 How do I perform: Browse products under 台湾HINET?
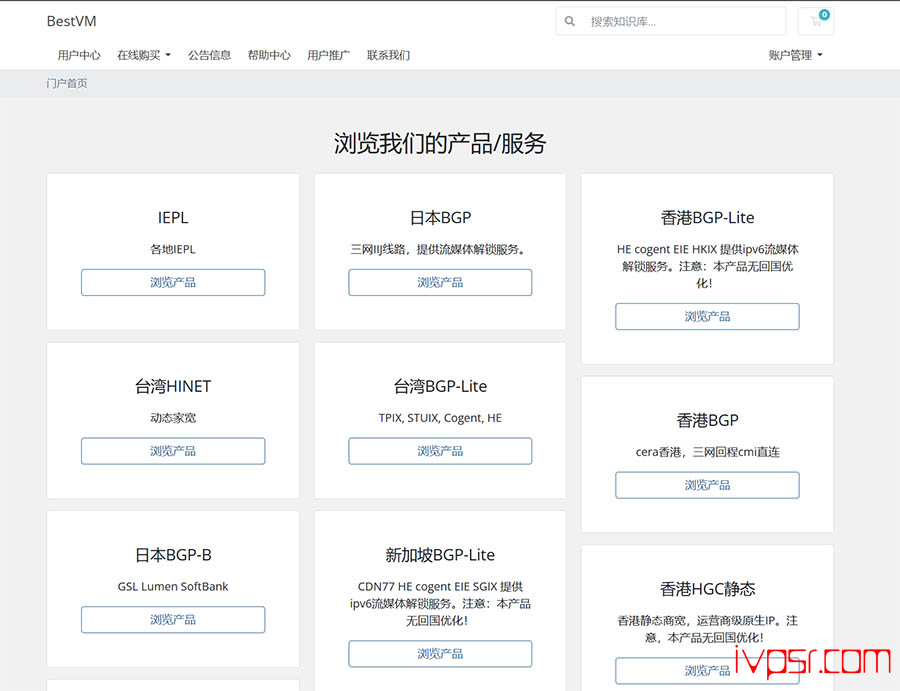click(173, 451)
